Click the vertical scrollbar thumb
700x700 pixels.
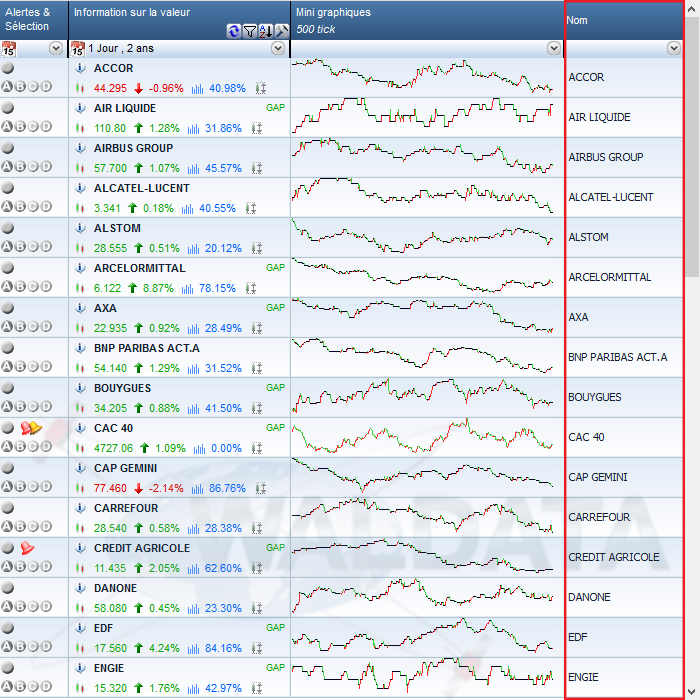point(692,147)
